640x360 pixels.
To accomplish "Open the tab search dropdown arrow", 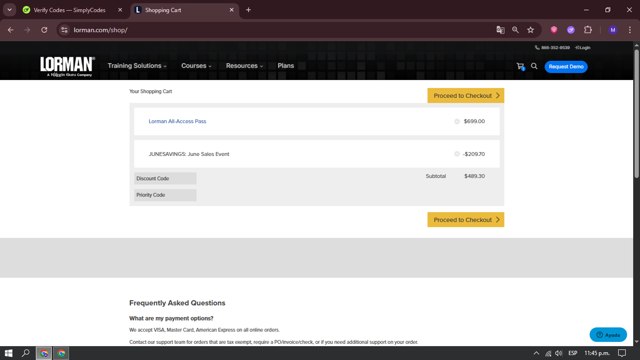I will tap(9, 10).
